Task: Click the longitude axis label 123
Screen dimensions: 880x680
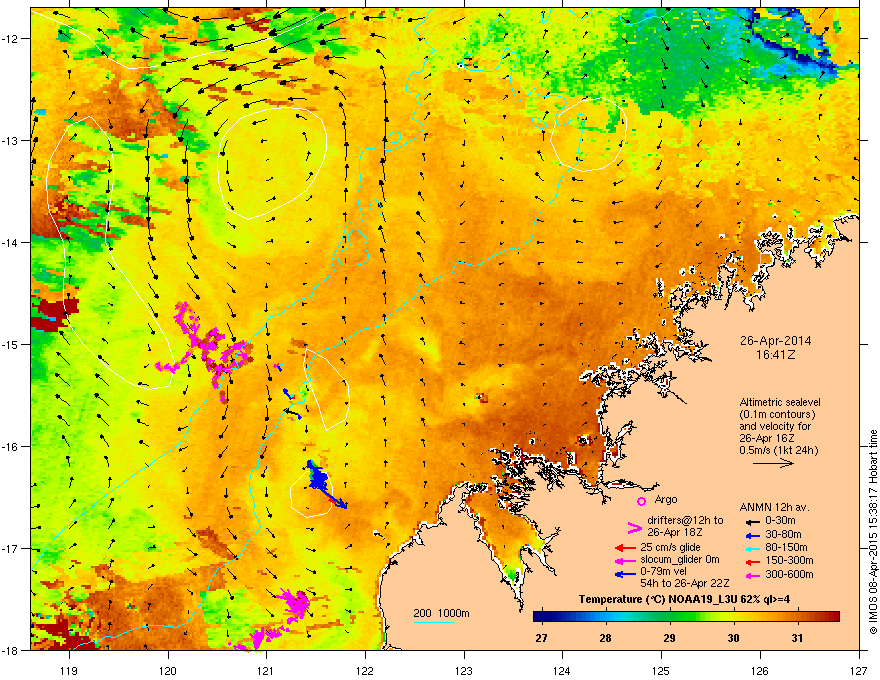Action: (464, 670)
